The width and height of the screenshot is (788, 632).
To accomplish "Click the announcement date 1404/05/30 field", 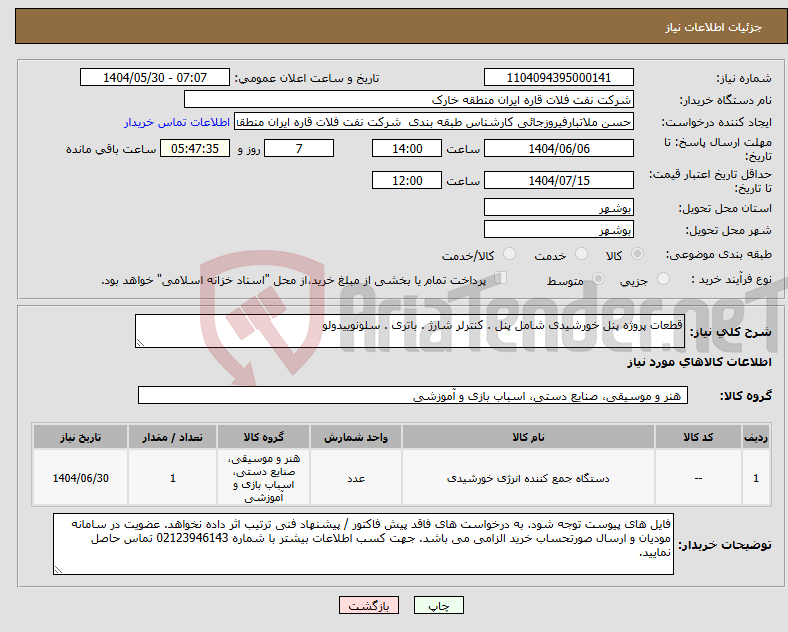I will (155, 78).
